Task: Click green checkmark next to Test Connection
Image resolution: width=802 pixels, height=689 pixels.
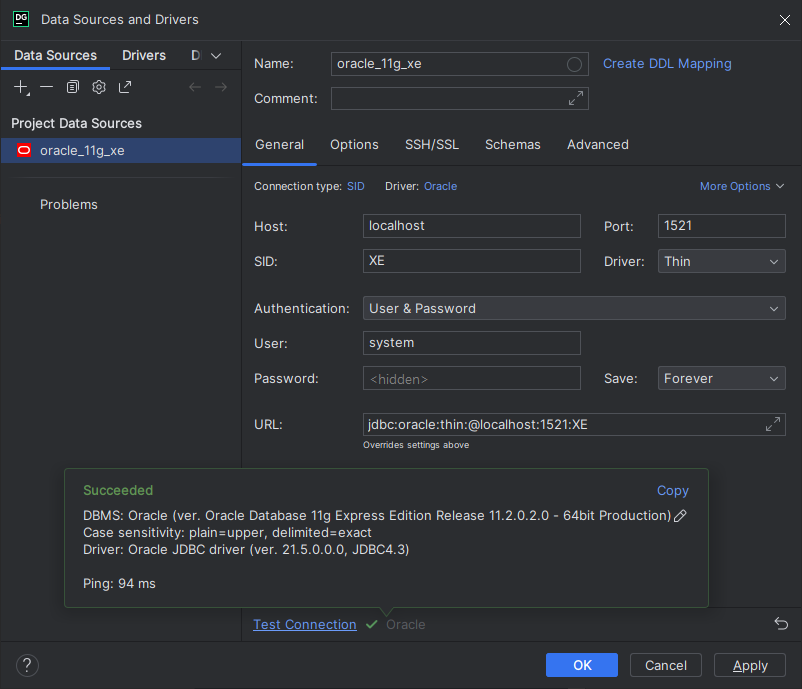Action: [x=372, y=625]
